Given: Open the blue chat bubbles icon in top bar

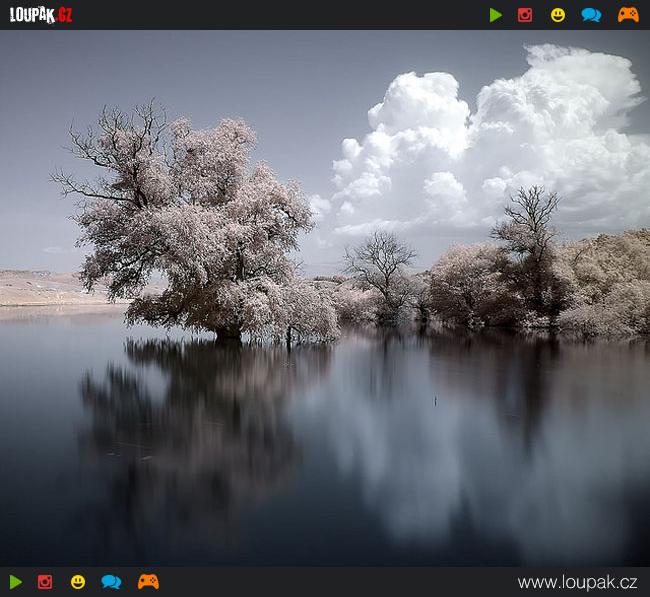Looking at the screenshot, I should [591, 15].
